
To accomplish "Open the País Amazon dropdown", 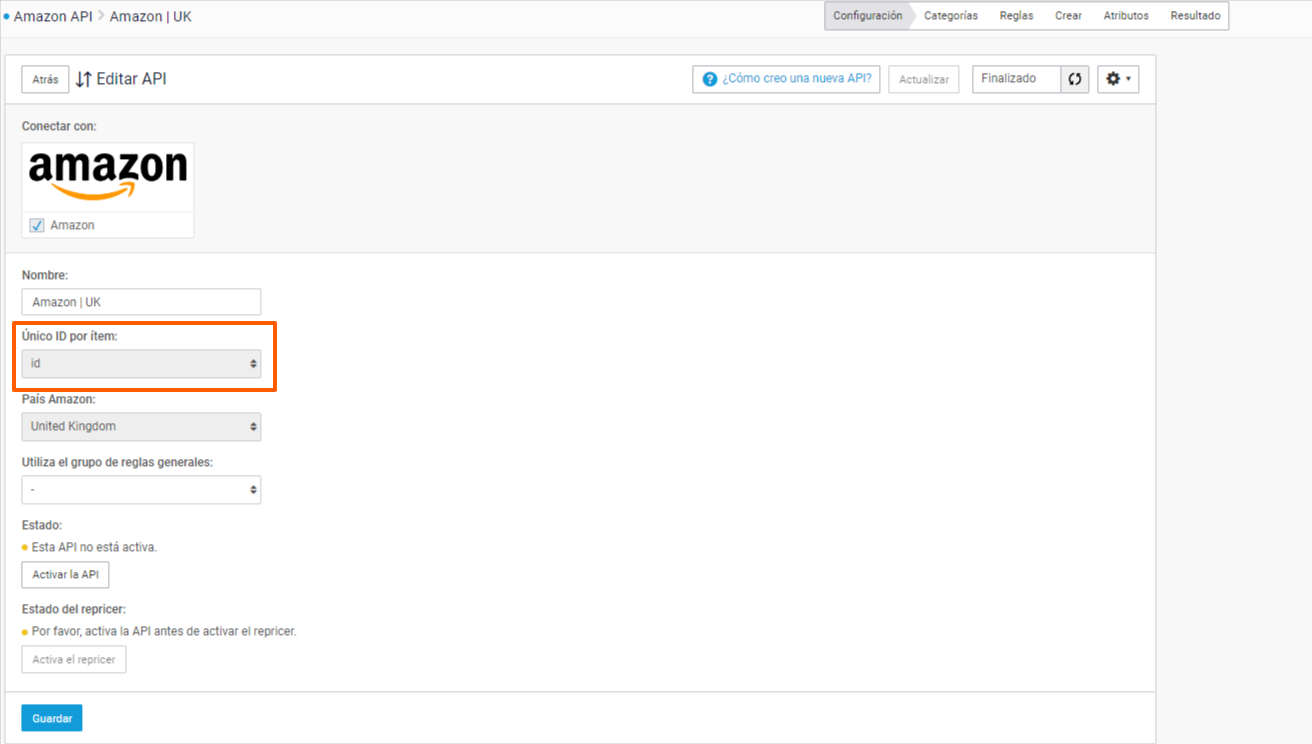I will [141, 426].
